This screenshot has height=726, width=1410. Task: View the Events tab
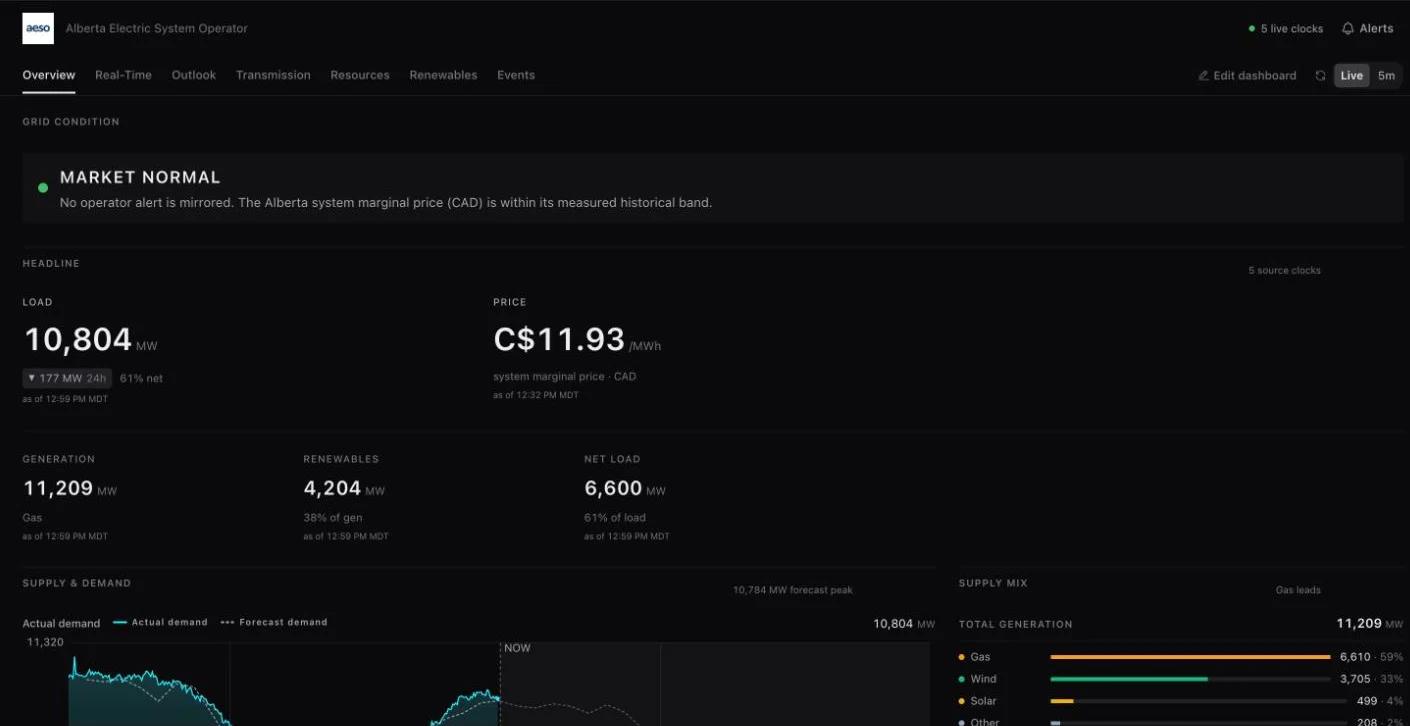point(516,75)
